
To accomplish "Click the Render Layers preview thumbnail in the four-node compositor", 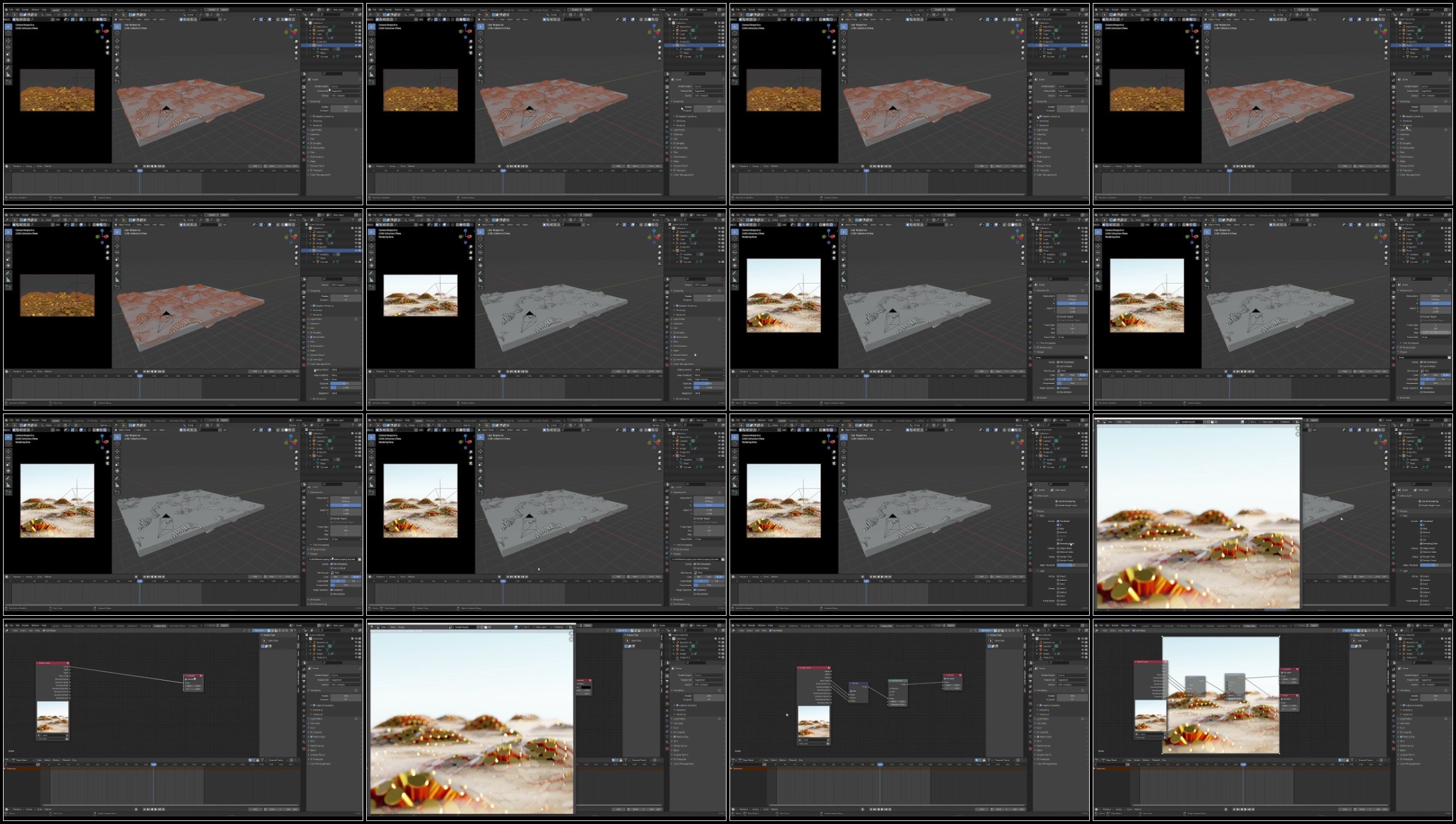I will [x=814, y=721].
